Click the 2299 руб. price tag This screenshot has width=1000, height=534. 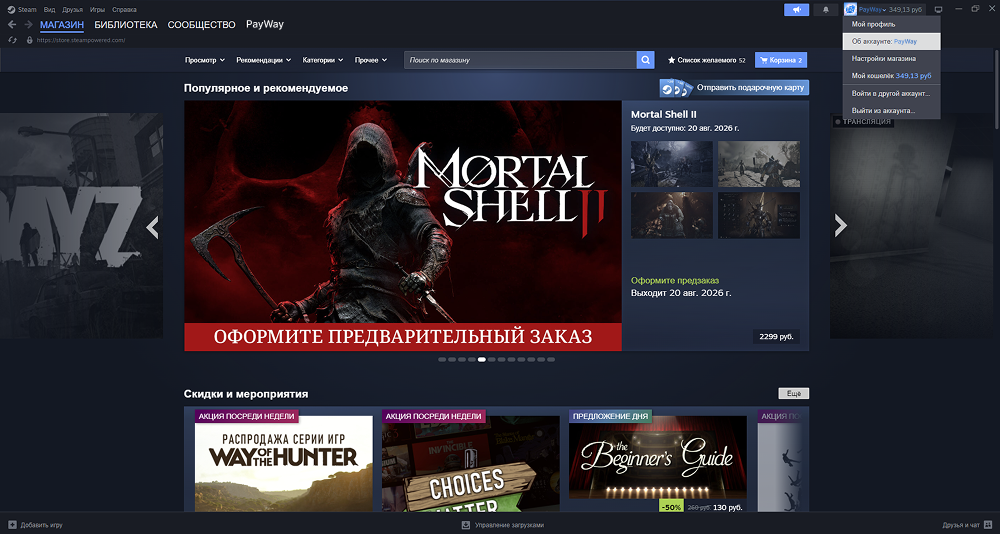[x=776, y=336]
